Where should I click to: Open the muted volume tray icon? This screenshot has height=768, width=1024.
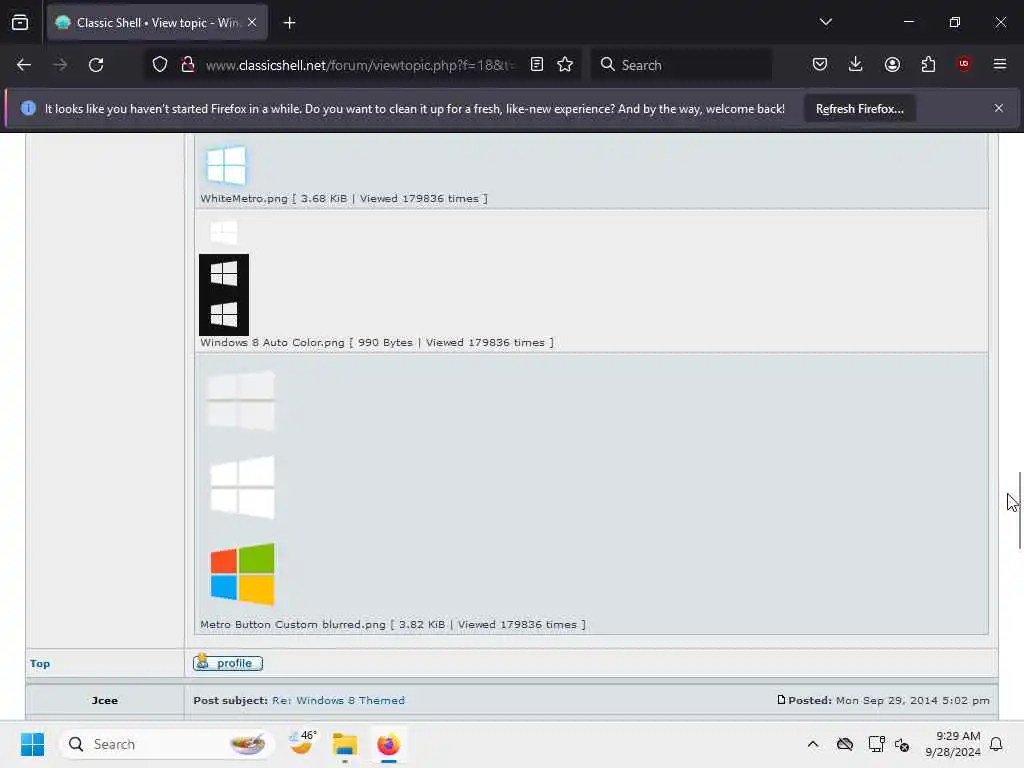(902, 744)
